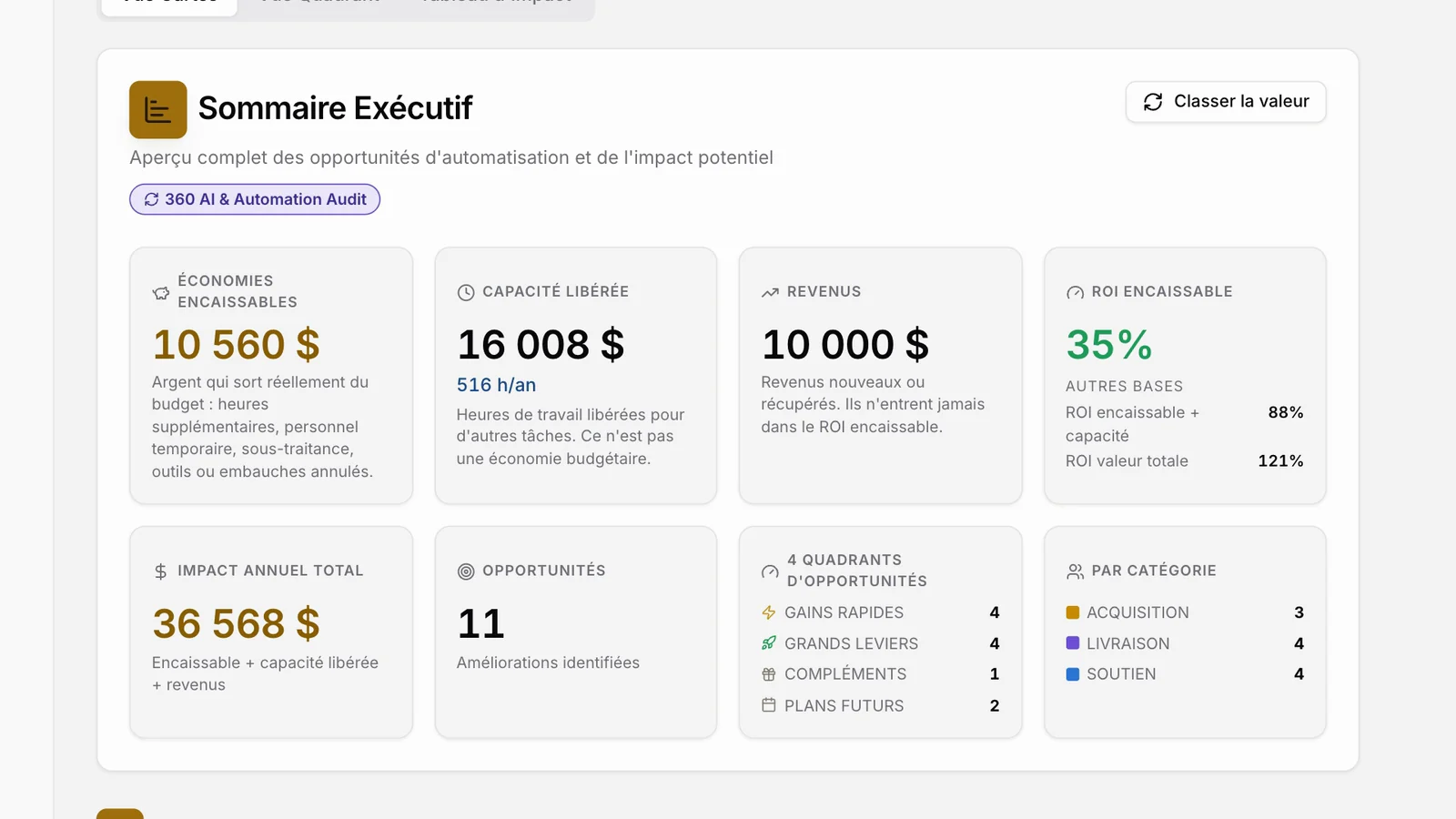
Task: Click the SOUTIEN category label
Action: pyautogui.click(x=1121, y=674)
